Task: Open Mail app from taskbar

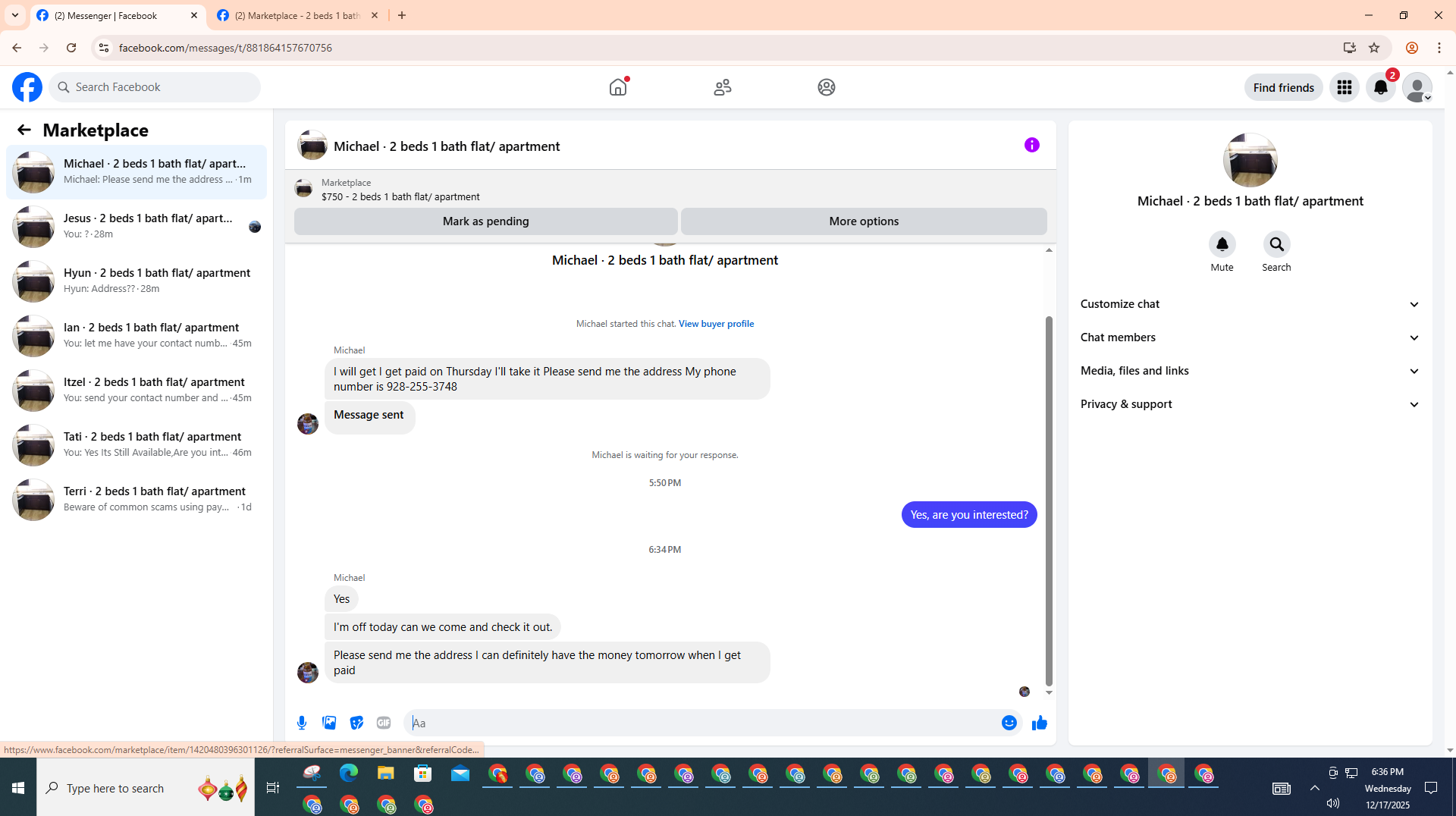Action: 460,774
